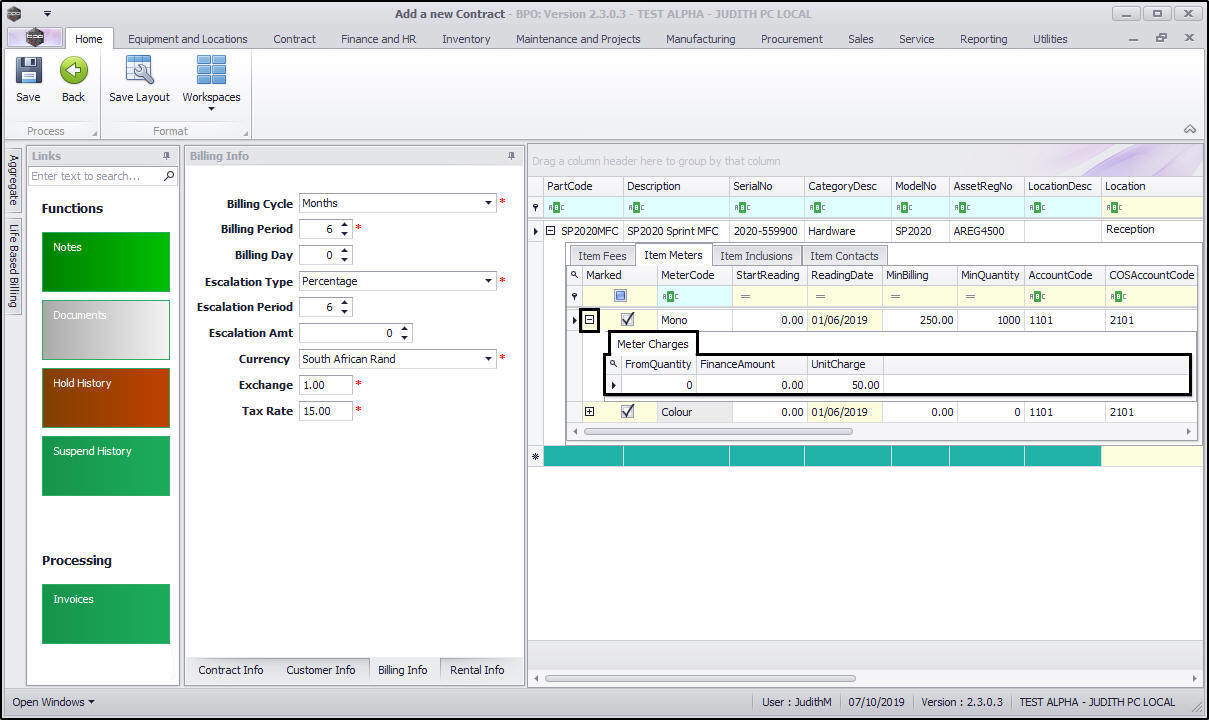The width and height of the screenshot is (1209, 720).
Task: Open the Finance and HR menu tab
Action: pyautogui.click(x=378, y=39)
